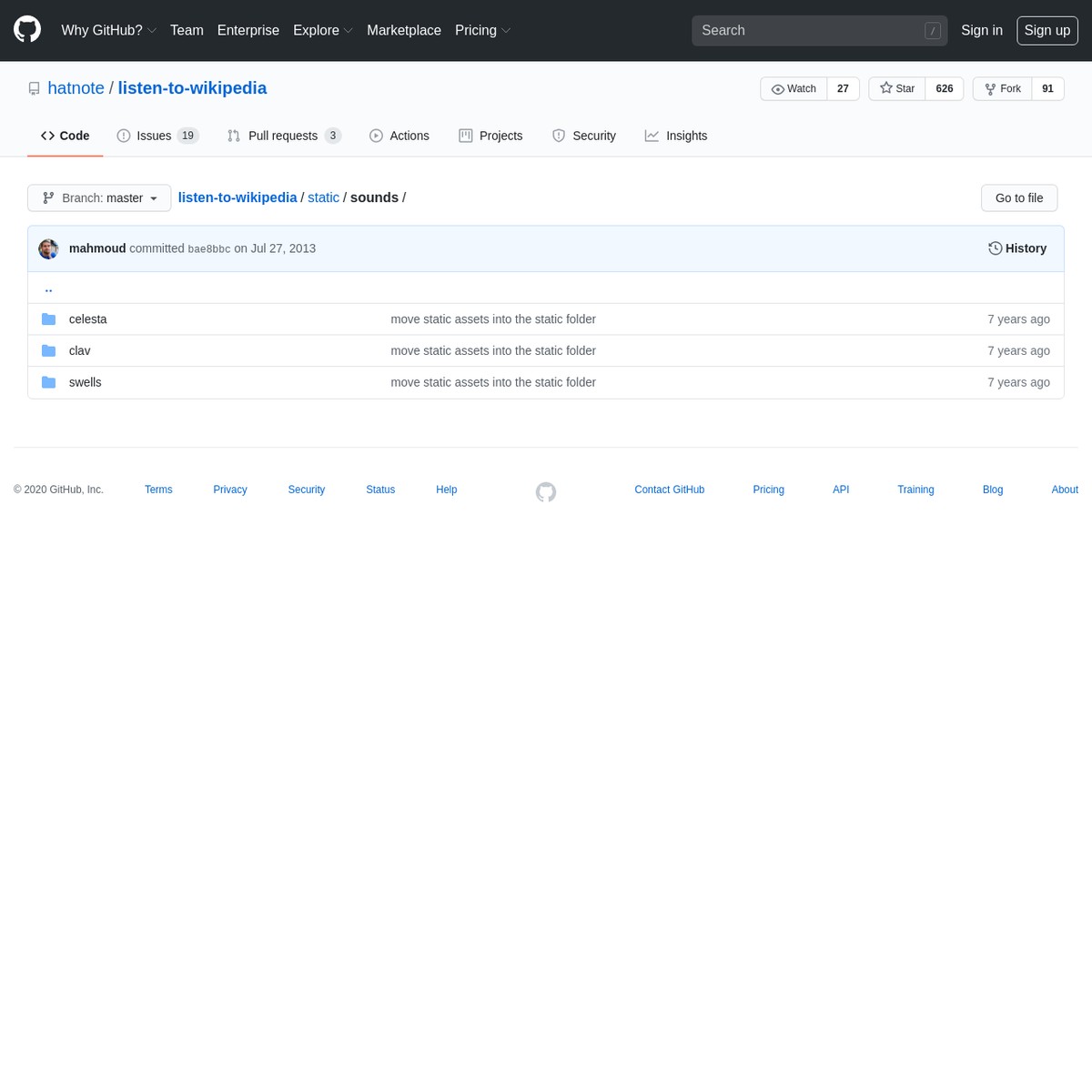
Task: Open the Marketplace menu item
Action: pos(404,30)
